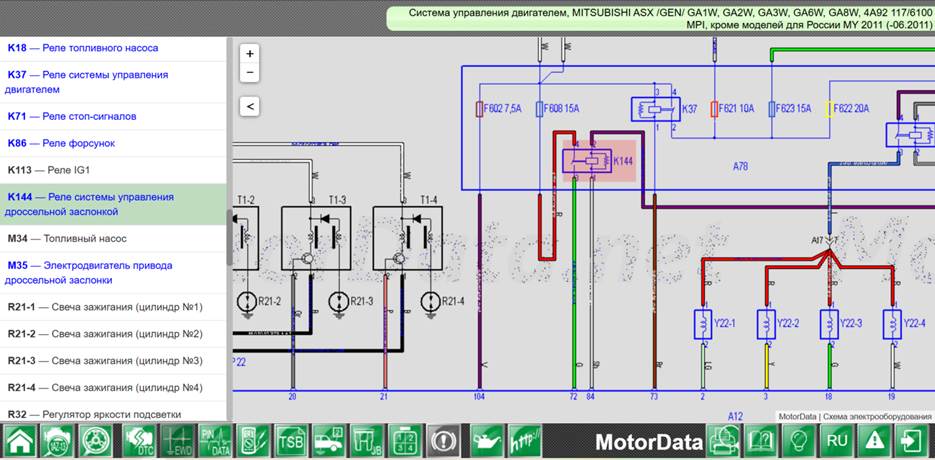Go to the Home screen icon
This screenshot has width=935, height=460.
(x=20, y=442)
